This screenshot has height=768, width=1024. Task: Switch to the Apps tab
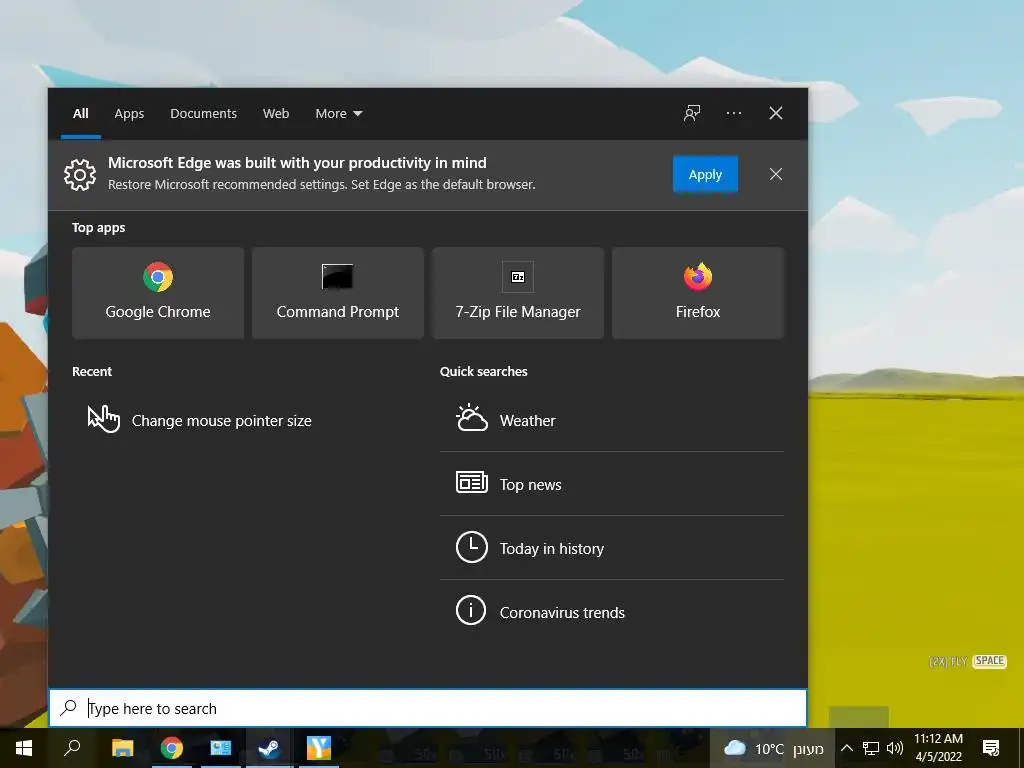129,114
